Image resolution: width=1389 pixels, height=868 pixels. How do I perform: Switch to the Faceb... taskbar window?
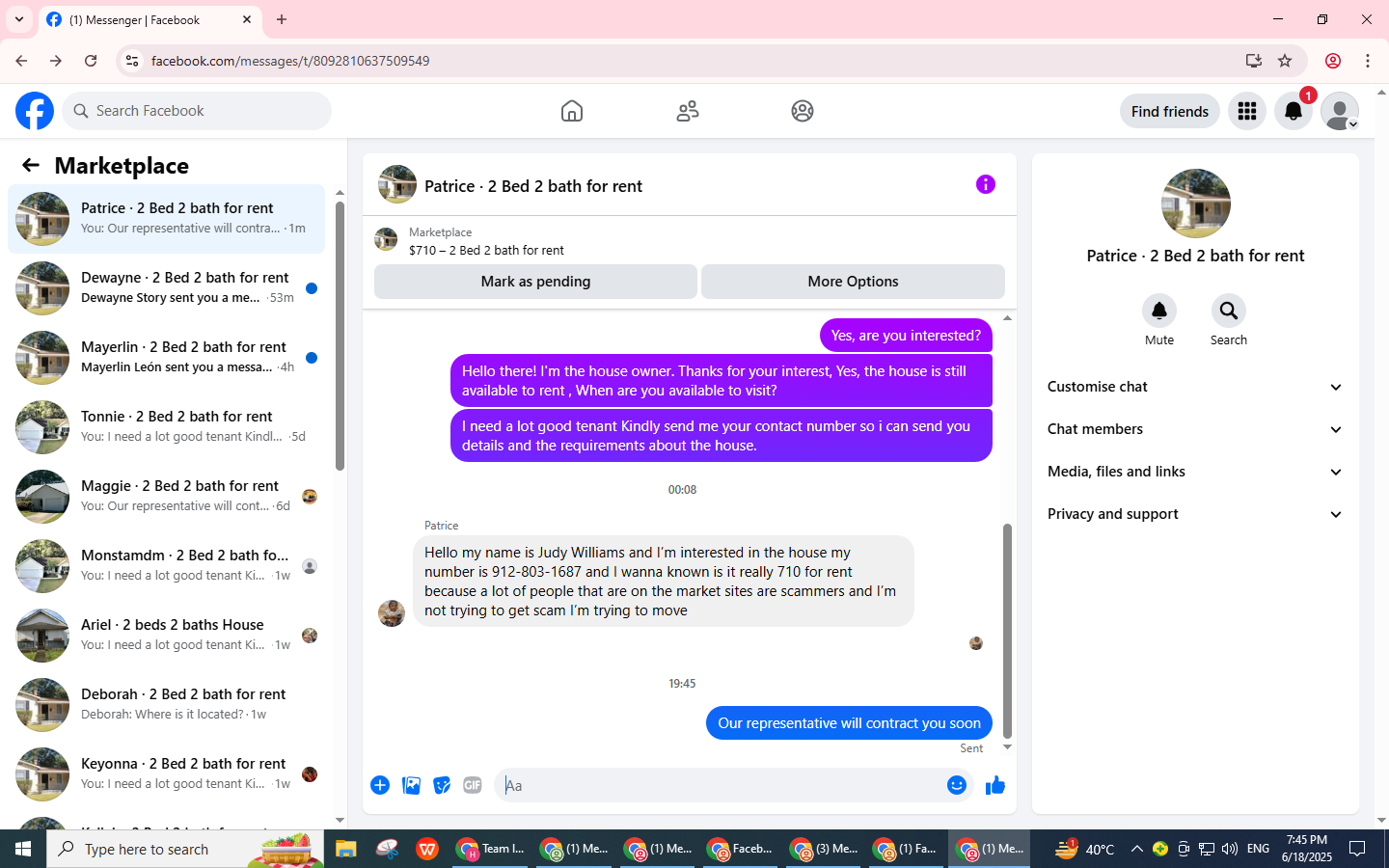click(741, 849)
